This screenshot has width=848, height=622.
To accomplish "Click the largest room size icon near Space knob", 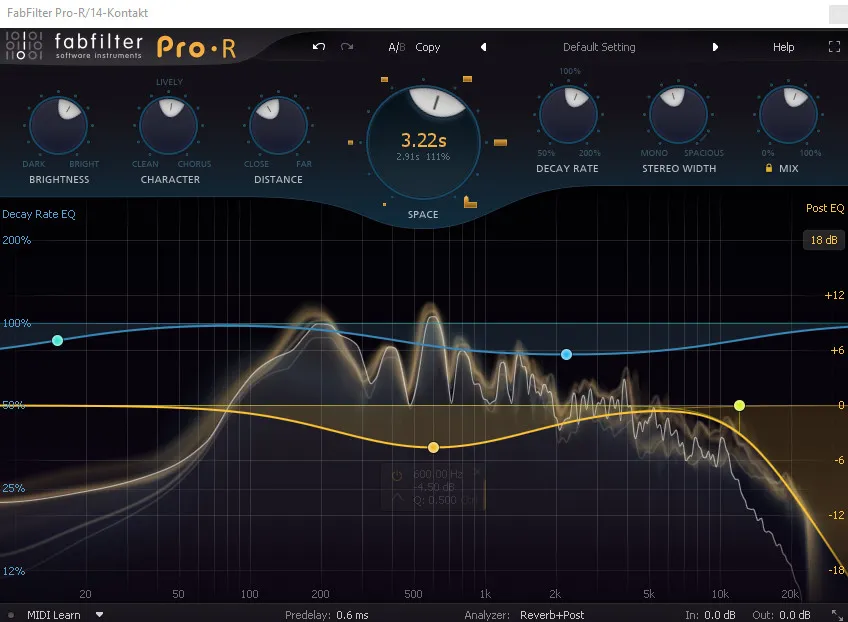I will pos(471,203).
